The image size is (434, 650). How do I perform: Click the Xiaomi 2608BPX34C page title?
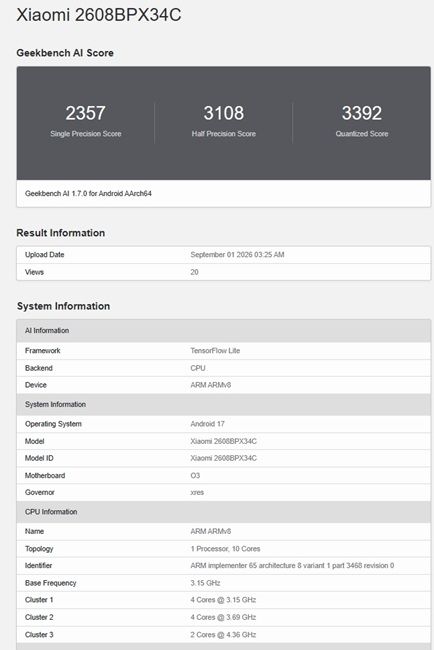coord(99,15)
